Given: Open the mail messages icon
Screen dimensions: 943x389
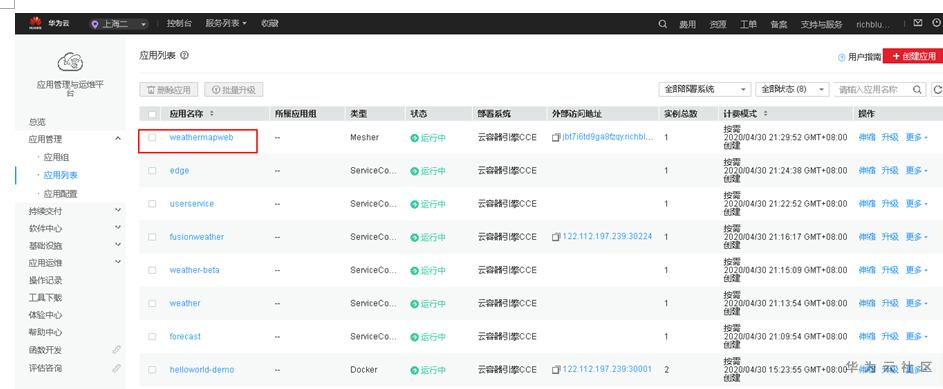Looking at the screenshot, I should tap(917, 23).
